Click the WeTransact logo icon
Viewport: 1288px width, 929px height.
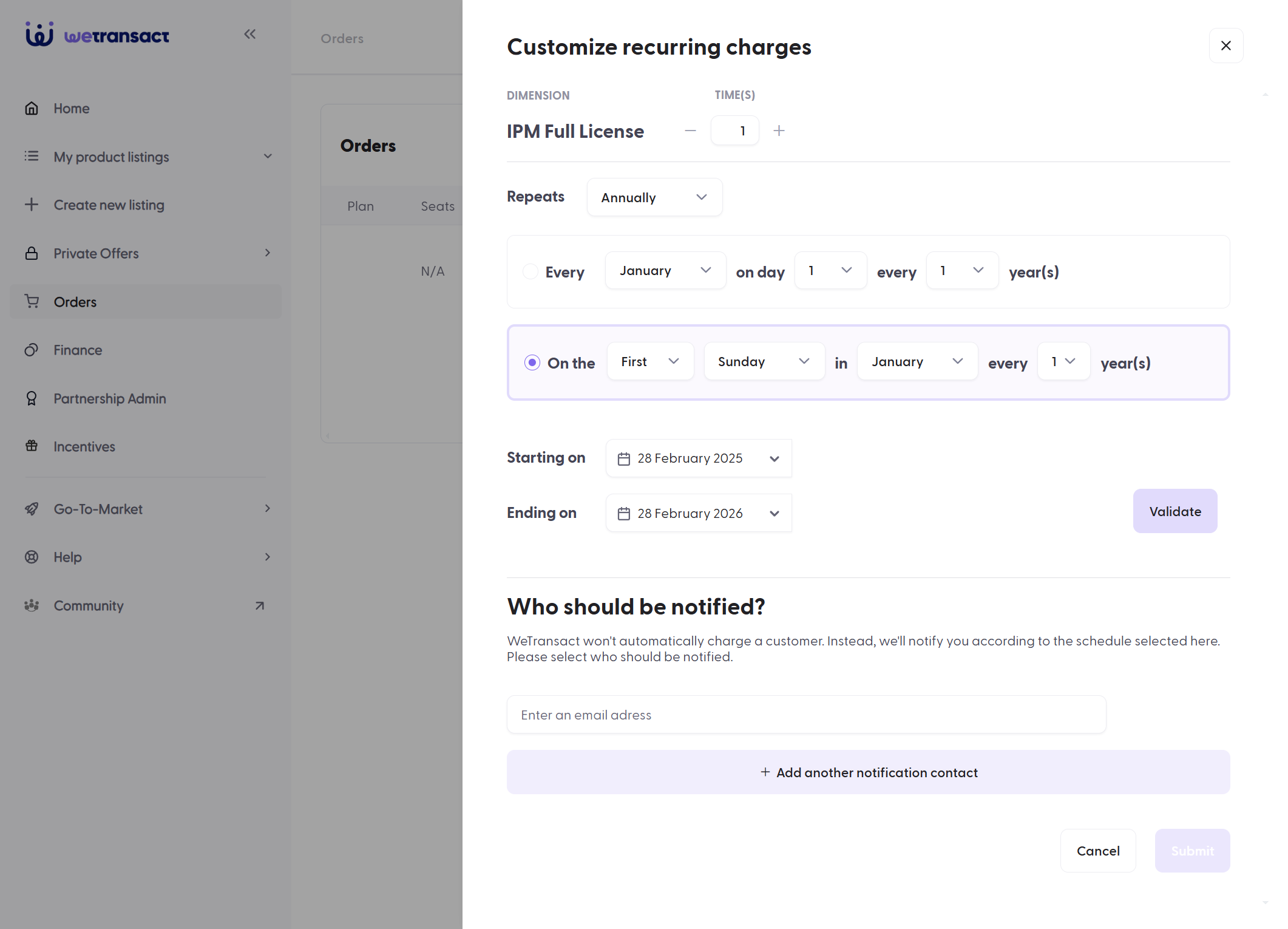(39, 35)
